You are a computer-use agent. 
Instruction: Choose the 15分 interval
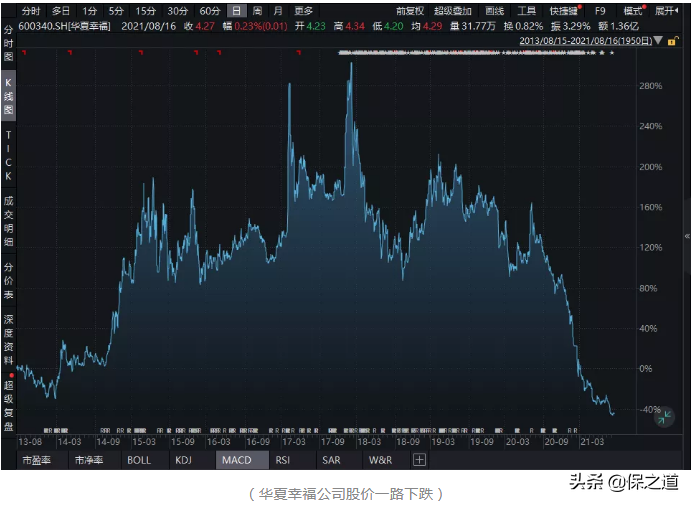click(x=145, y=11)
